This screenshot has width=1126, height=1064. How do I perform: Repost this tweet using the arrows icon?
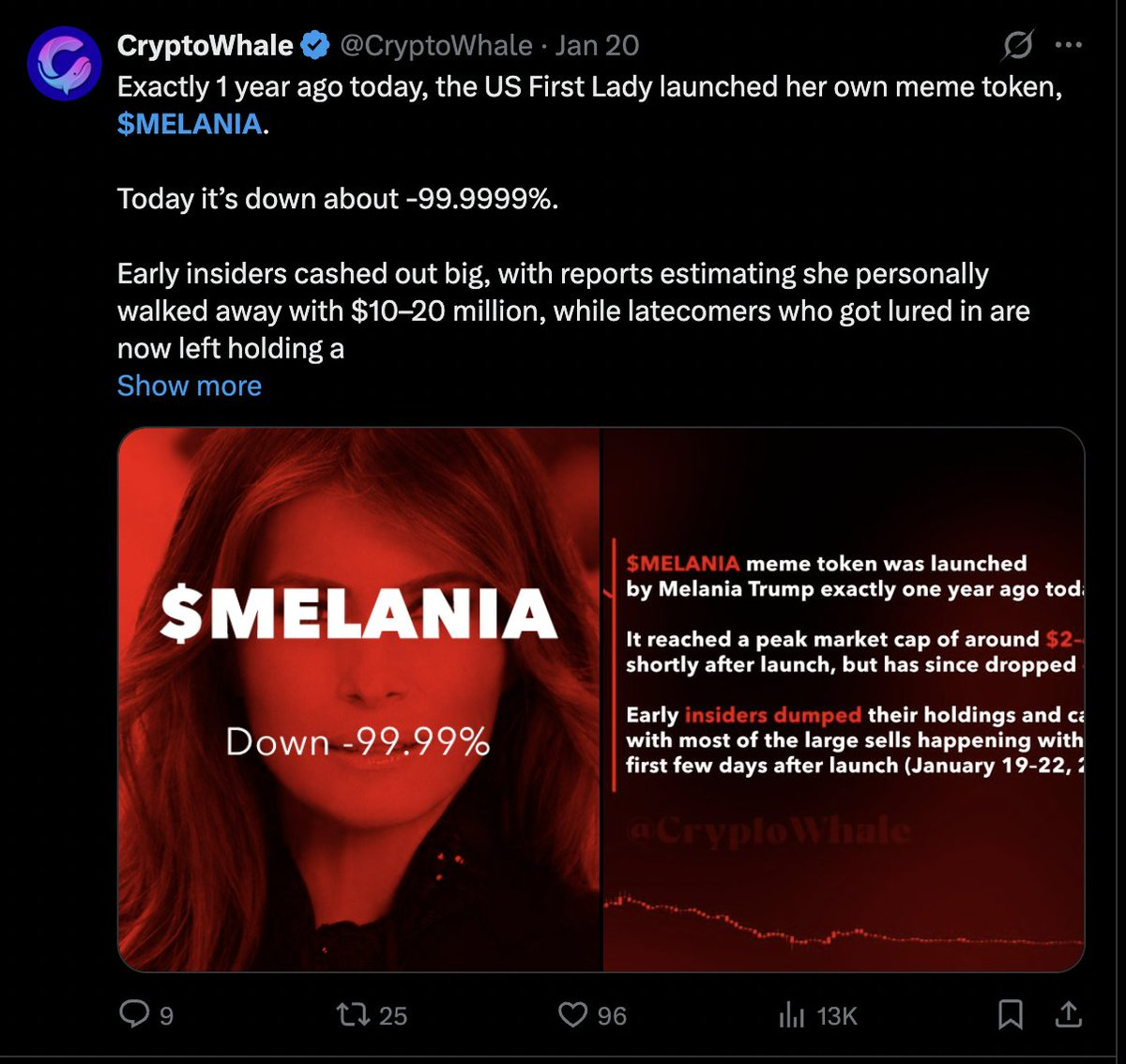[x=353, y=1014]
